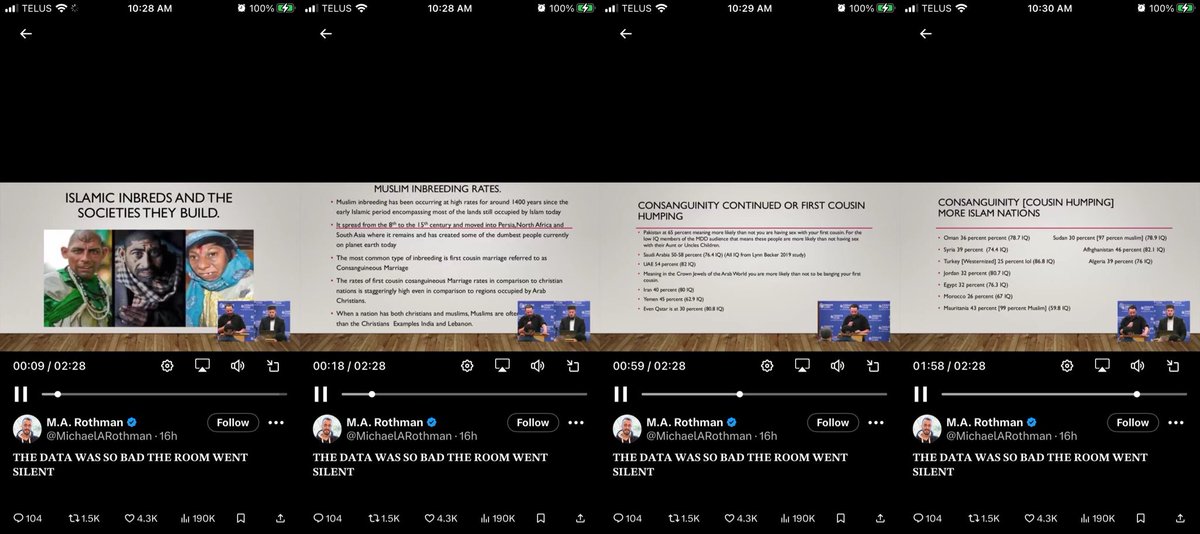Go back using arrow in the 01:58 screenshot

(x=926, y=34)
